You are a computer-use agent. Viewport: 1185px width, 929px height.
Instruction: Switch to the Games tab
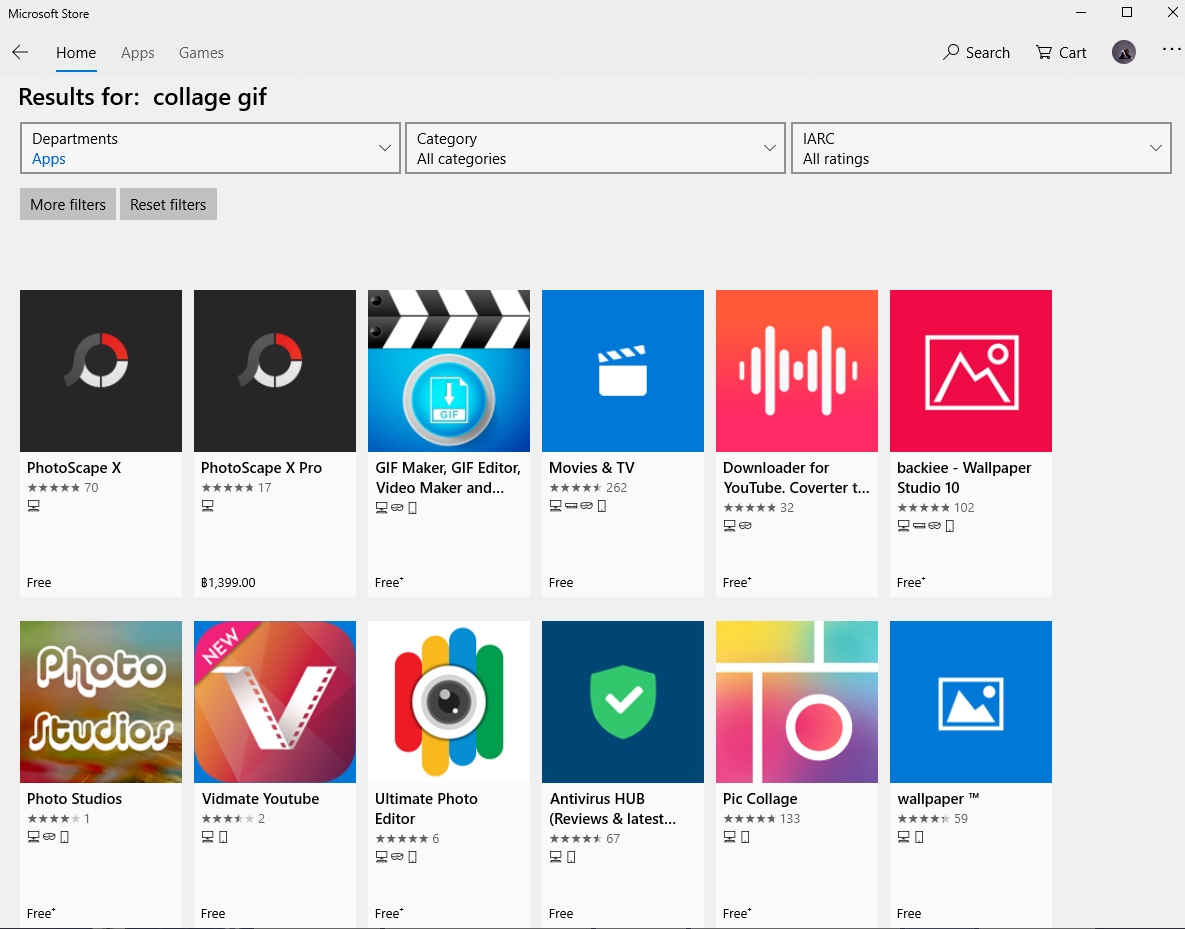point(201,53)
